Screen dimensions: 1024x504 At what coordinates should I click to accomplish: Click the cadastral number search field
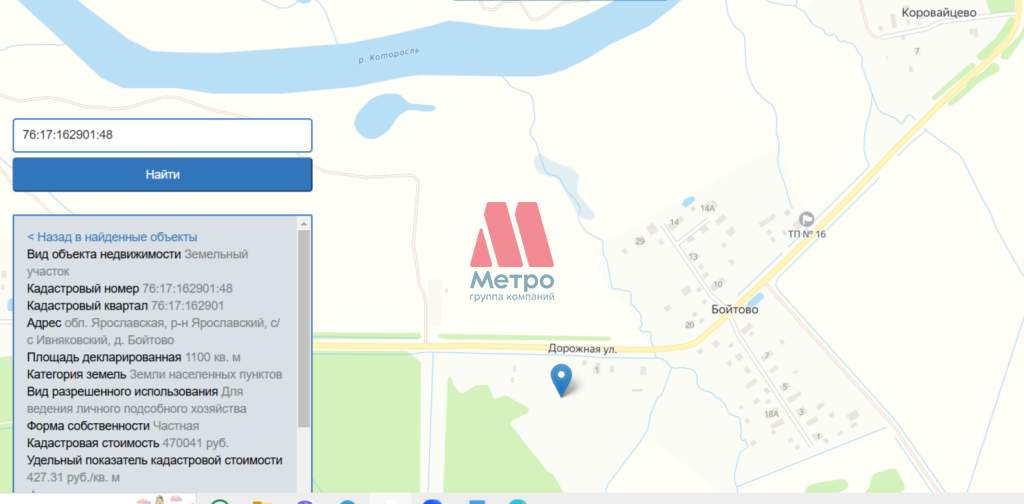pyautogui.click(x=162, y=135)
